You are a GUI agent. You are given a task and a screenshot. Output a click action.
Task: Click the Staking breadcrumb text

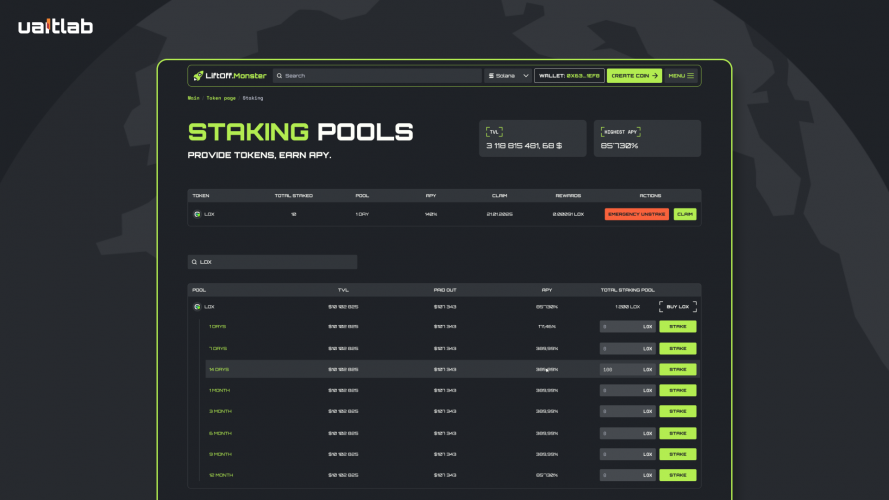(252, 98)
